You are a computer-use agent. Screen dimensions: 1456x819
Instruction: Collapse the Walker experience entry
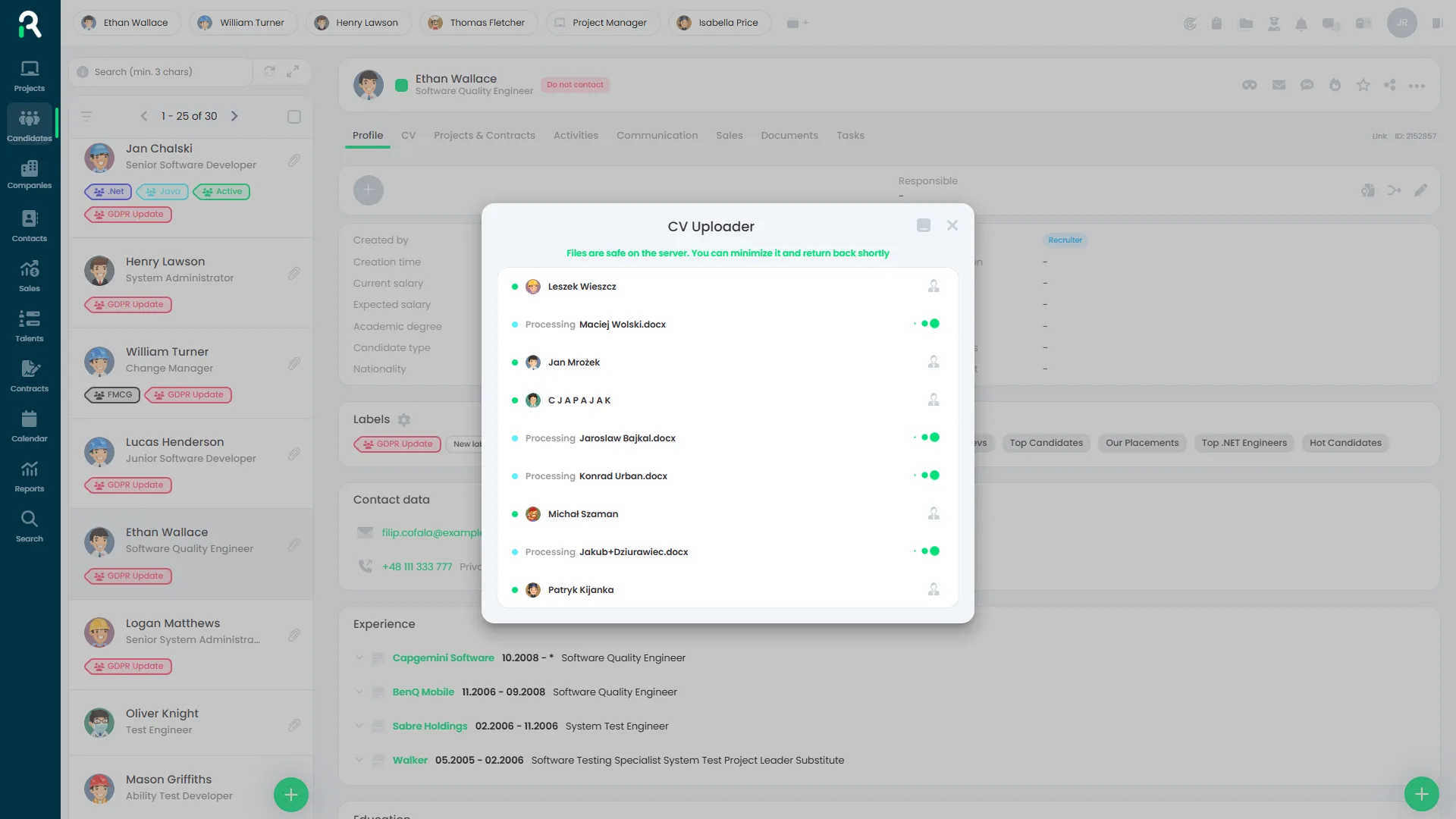[359, 760]
